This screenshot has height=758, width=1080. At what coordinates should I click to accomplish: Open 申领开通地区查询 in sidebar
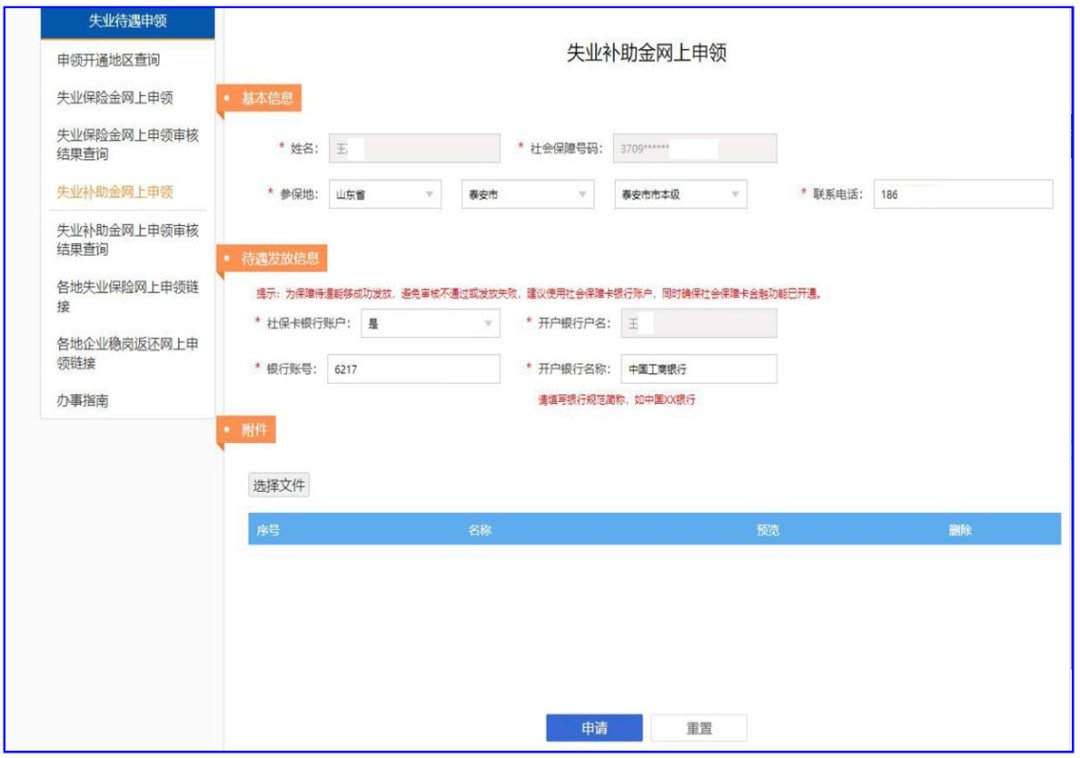109,61
